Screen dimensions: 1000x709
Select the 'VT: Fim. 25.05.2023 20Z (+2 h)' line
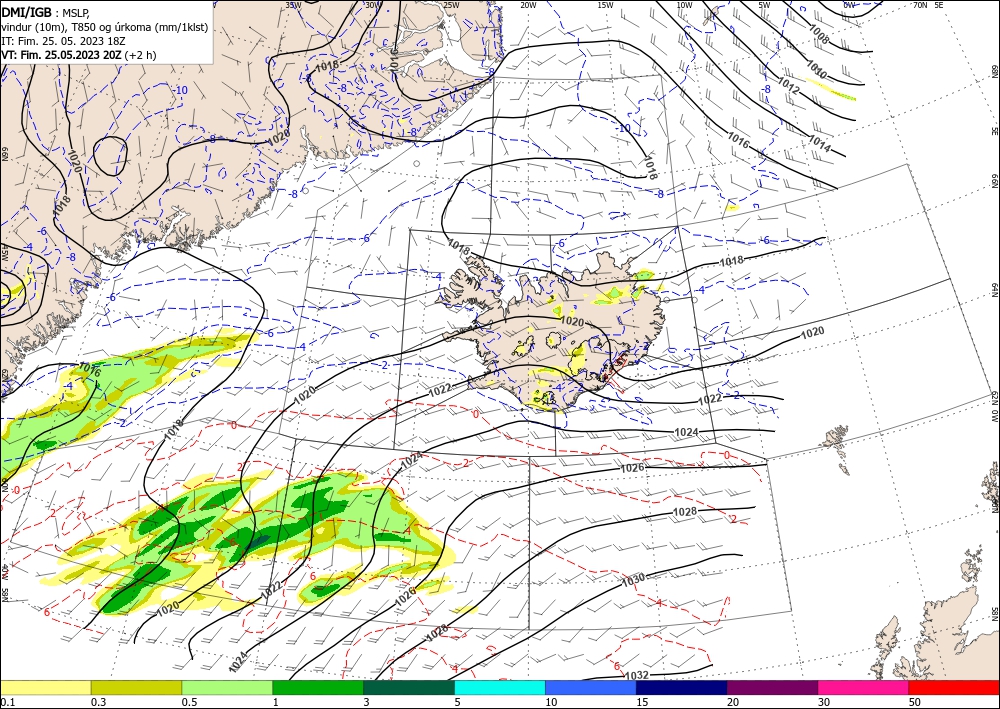coord(78,55)
